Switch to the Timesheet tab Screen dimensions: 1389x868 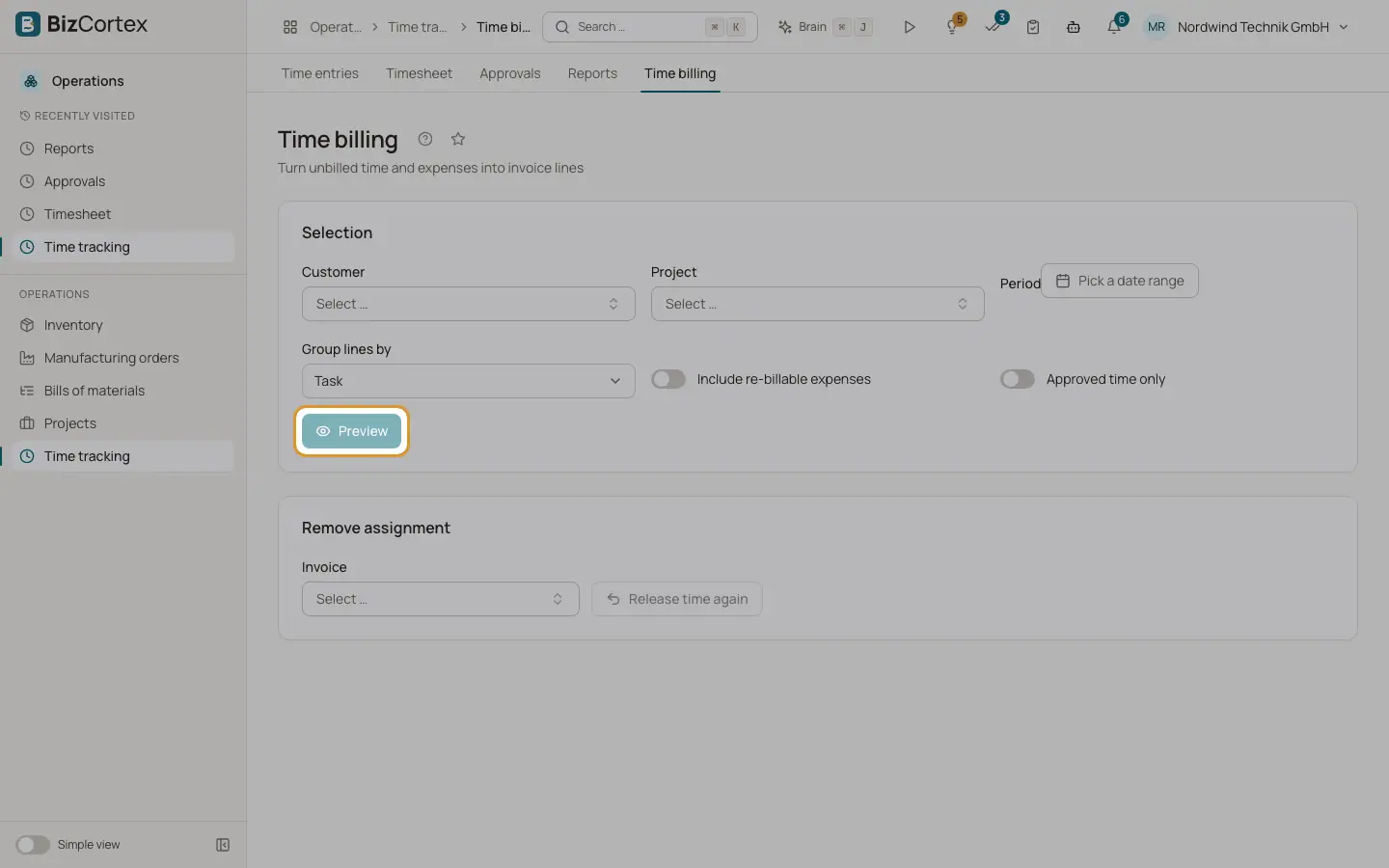[x=420, y=73]
